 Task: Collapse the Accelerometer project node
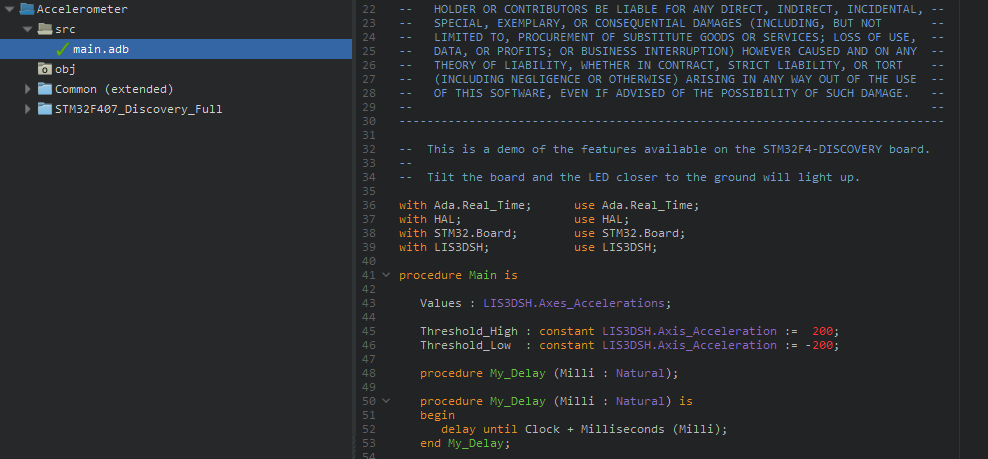pos(9,9)
